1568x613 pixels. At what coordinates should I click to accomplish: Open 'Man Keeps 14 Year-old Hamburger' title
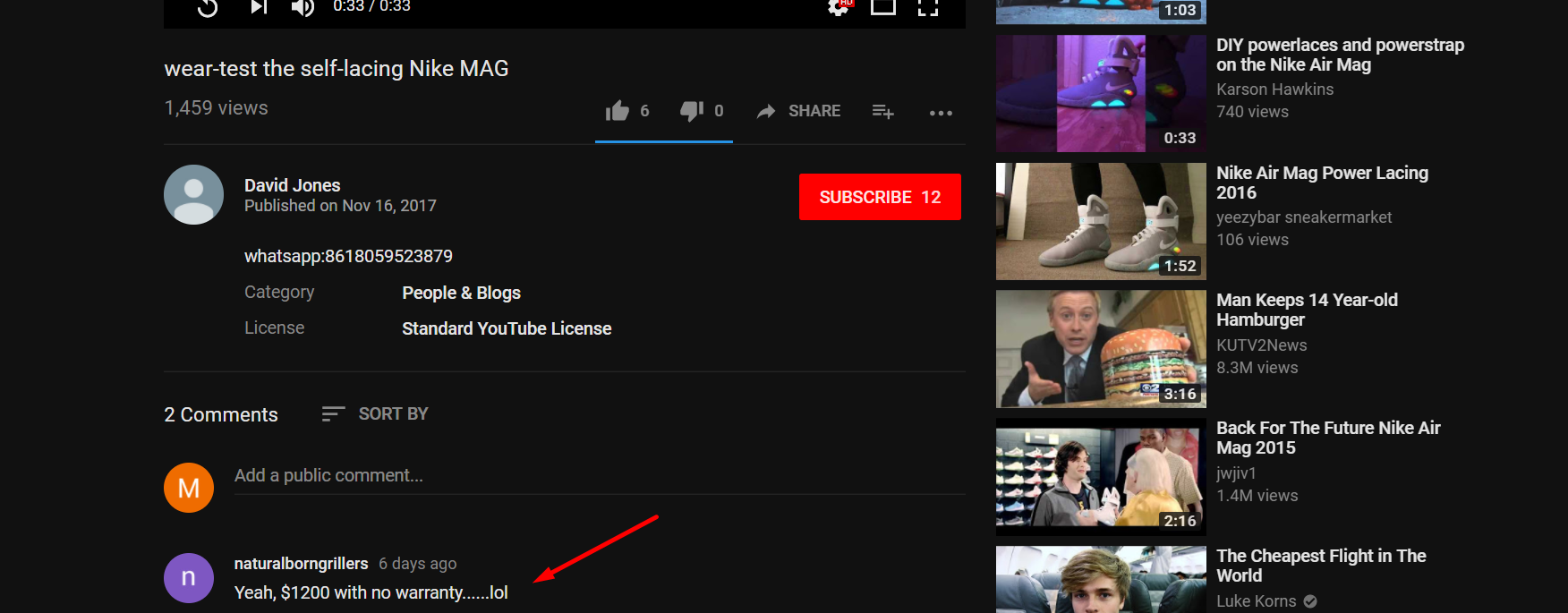(x=1307, y=310)
